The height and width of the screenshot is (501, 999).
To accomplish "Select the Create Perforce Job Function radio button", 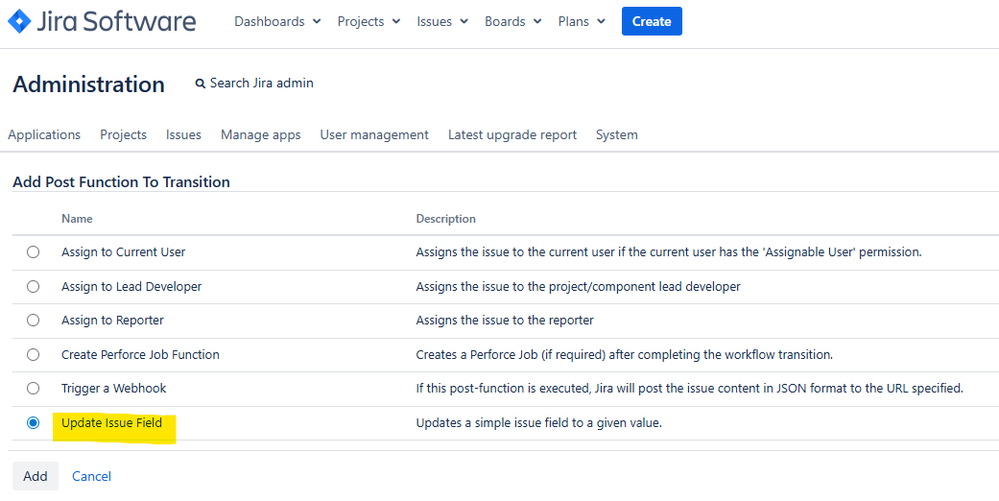I will (x=33, y=354).
